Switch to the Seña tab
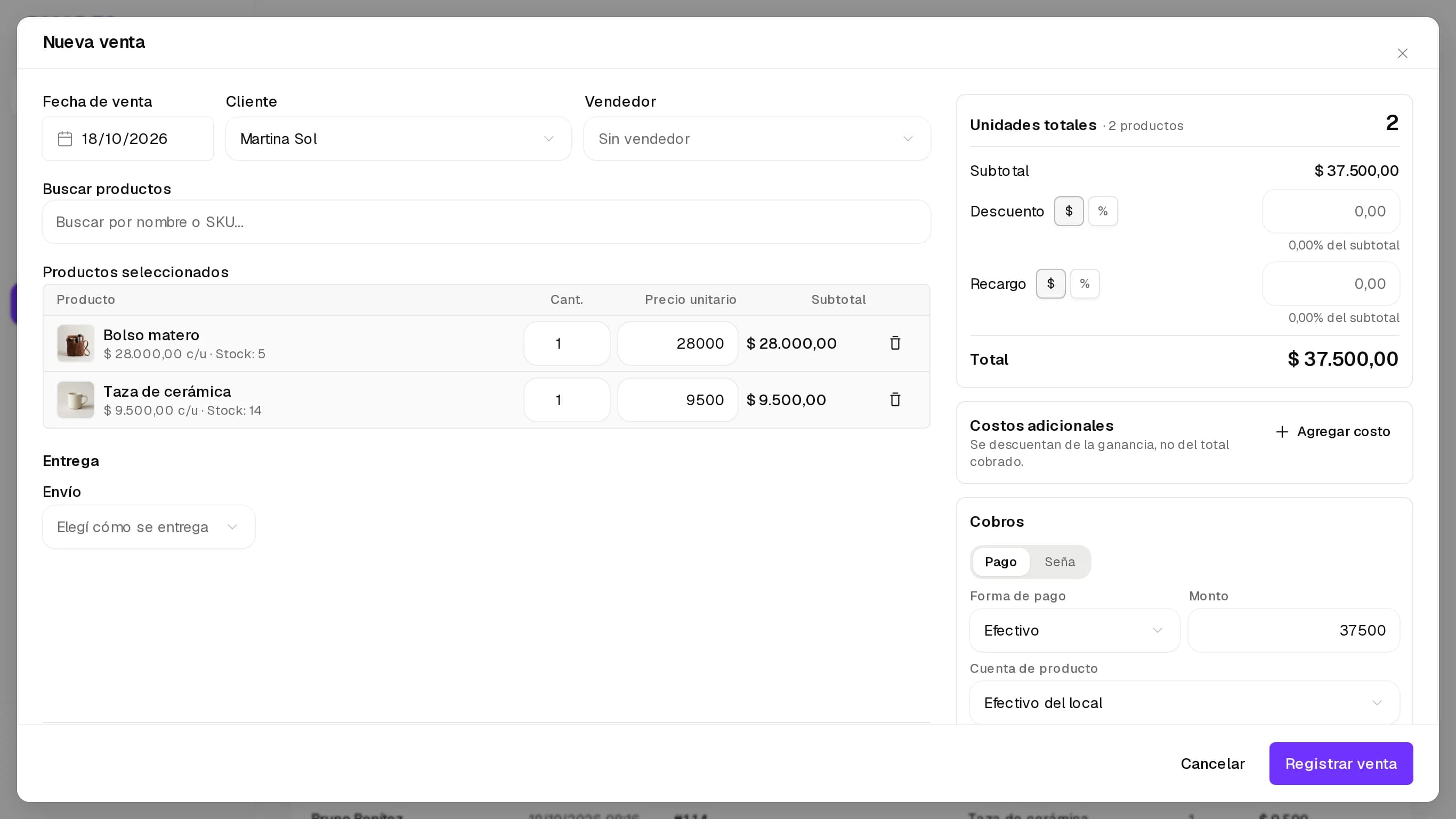Viewport: 1456px width, 819px height. 1059,562
